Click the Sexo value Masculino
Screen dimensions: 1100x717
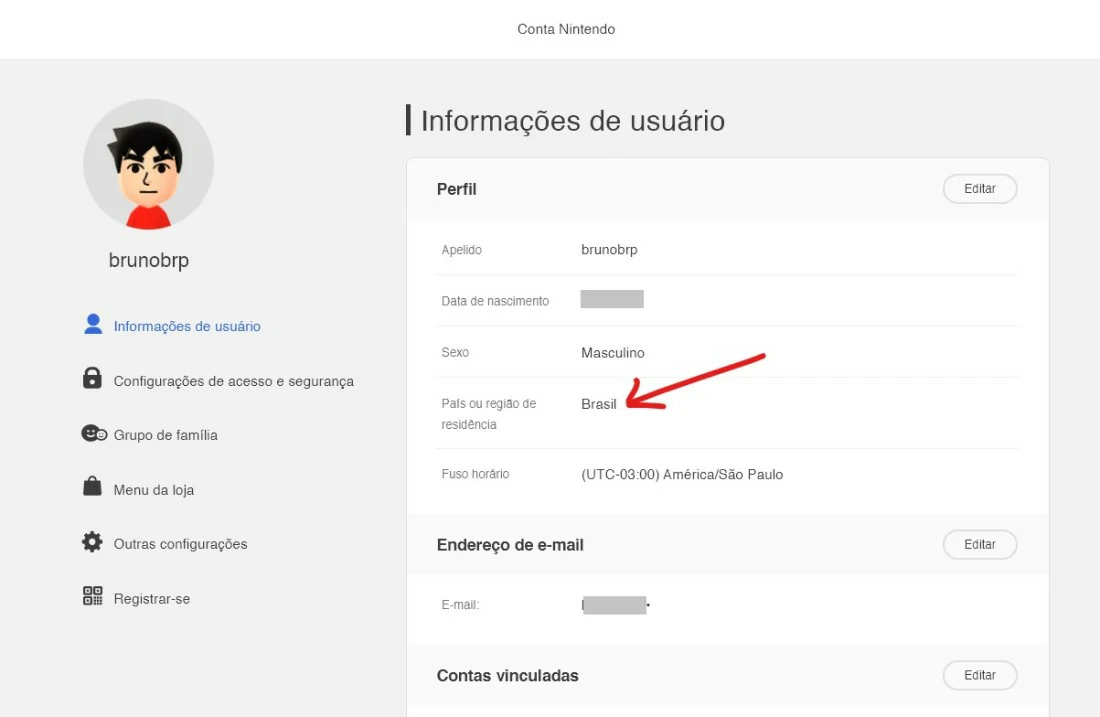tap(612, 353)
